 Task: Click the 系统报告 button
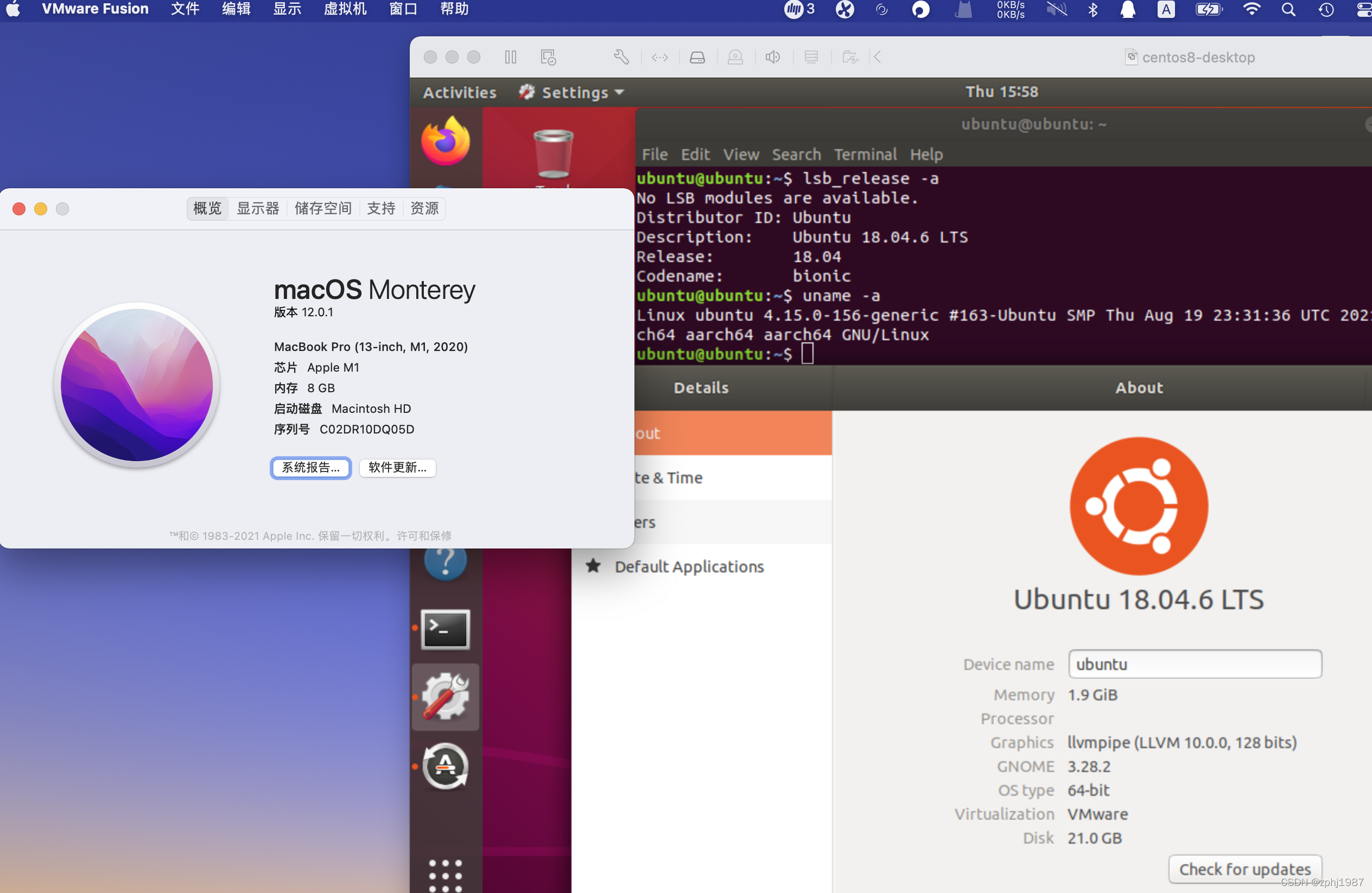point(311,467)
